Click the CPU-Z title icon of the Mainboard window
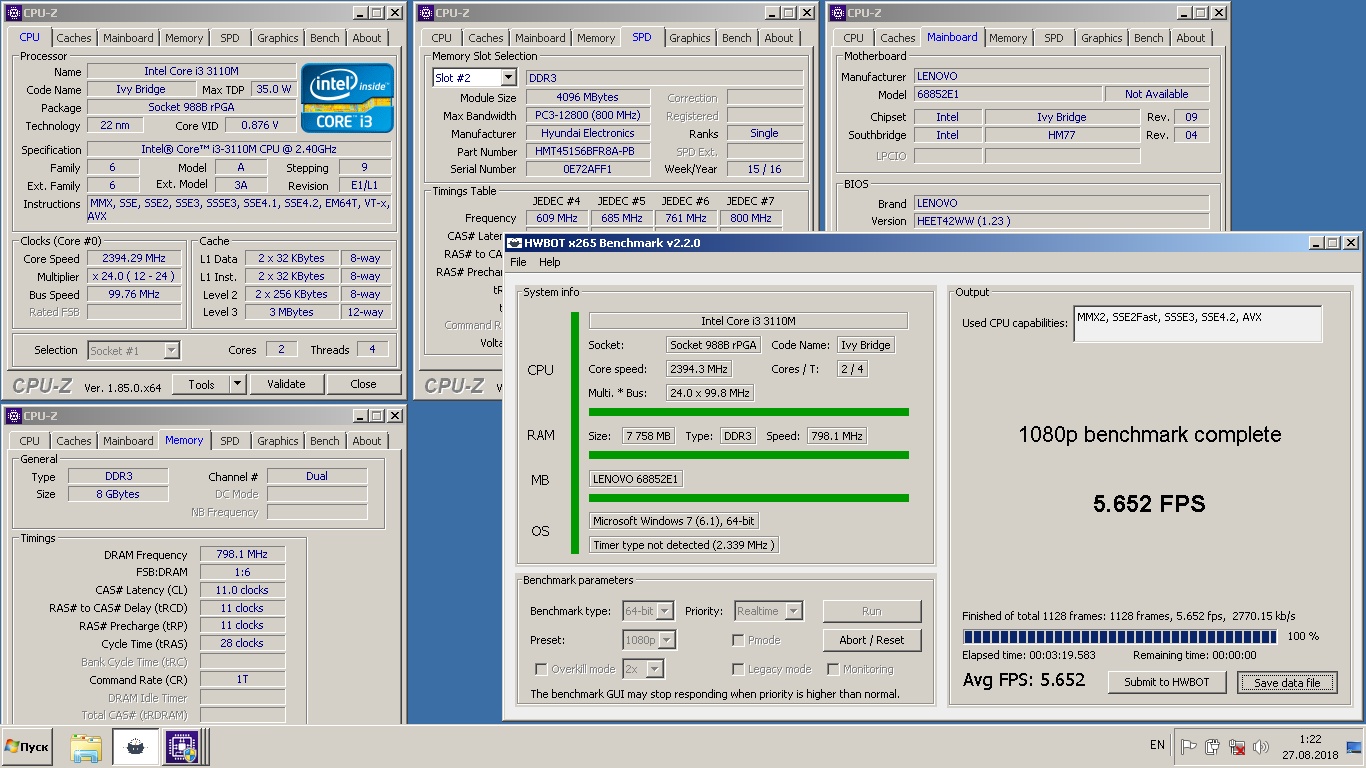The image size is (1366, 768). click(x=837, y=13)
